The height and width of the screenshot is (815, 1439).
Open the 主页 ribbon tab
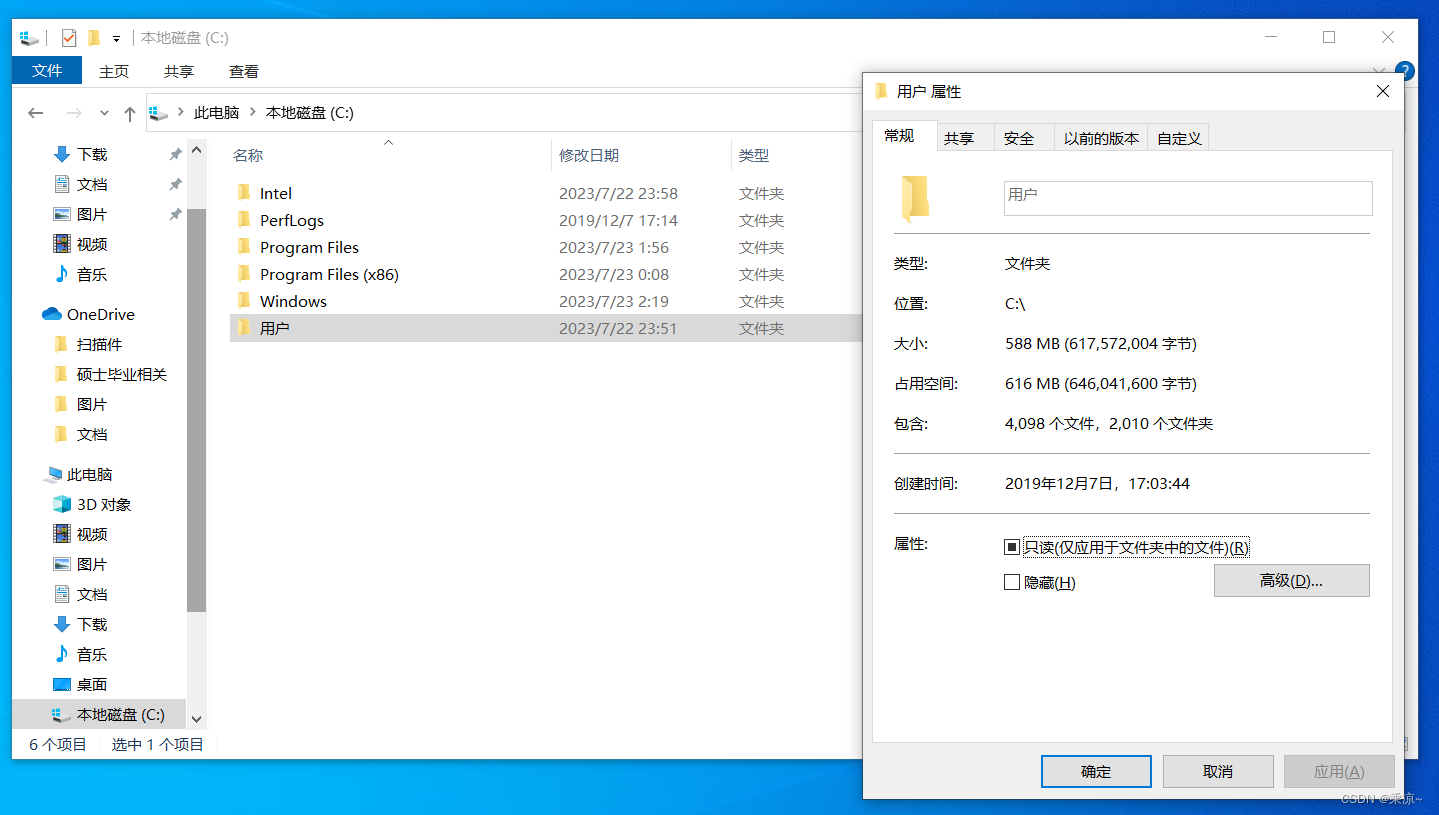point(114,71)
